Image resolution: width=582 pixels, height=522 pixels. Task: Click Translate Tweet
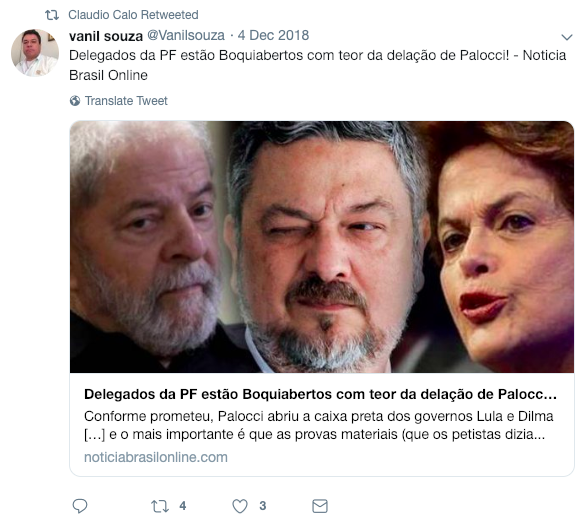pyautogui.click(x=126, y=101)
